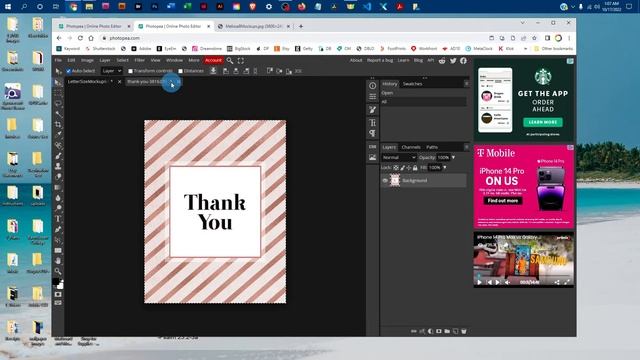Viewport: 640px width, 360px height.
Task: Select the Dodge tool
Action: [58, 208]
